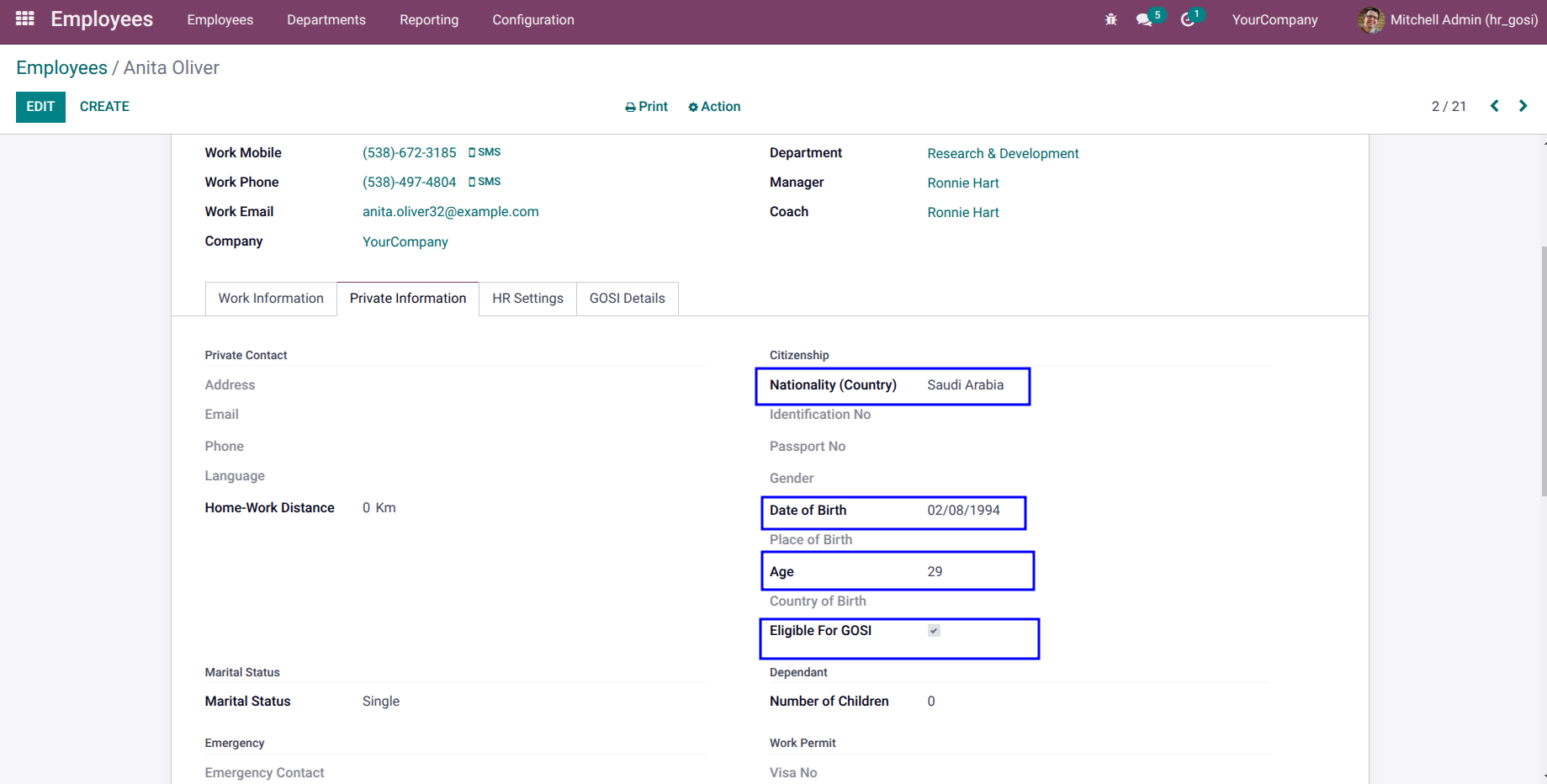This screenshot has height=784, width=1547.
Task: Open the Action dropdown
Action: click(714, 107)
